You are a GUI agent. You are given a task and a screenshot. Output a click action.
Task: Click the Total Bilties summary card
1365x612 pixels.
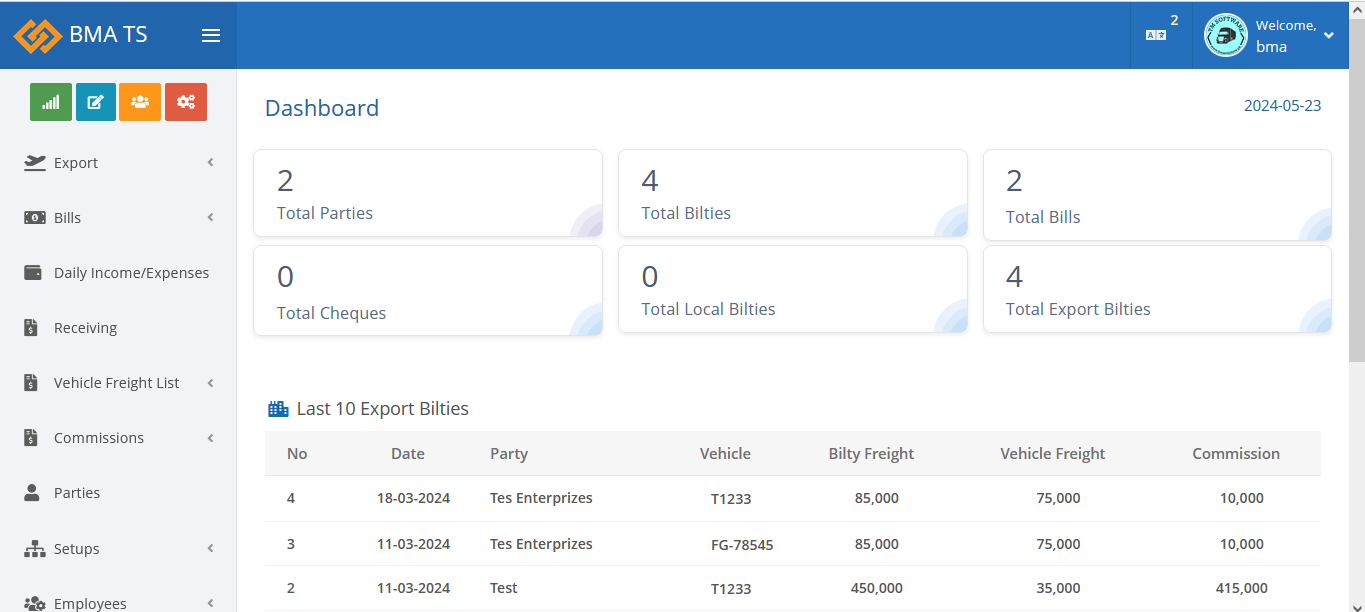click(792, 194)
